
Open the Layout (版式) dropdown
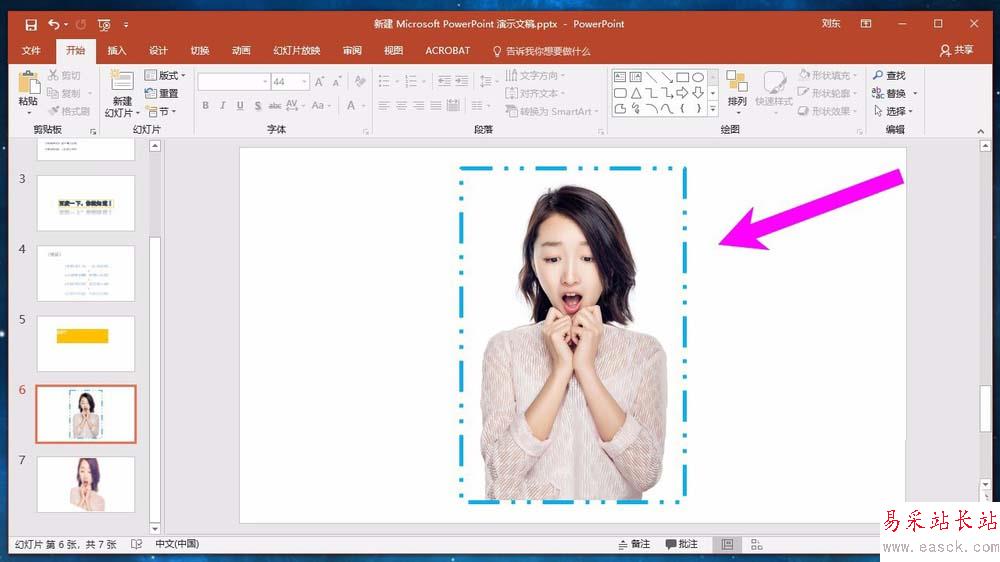coord(165,76)
